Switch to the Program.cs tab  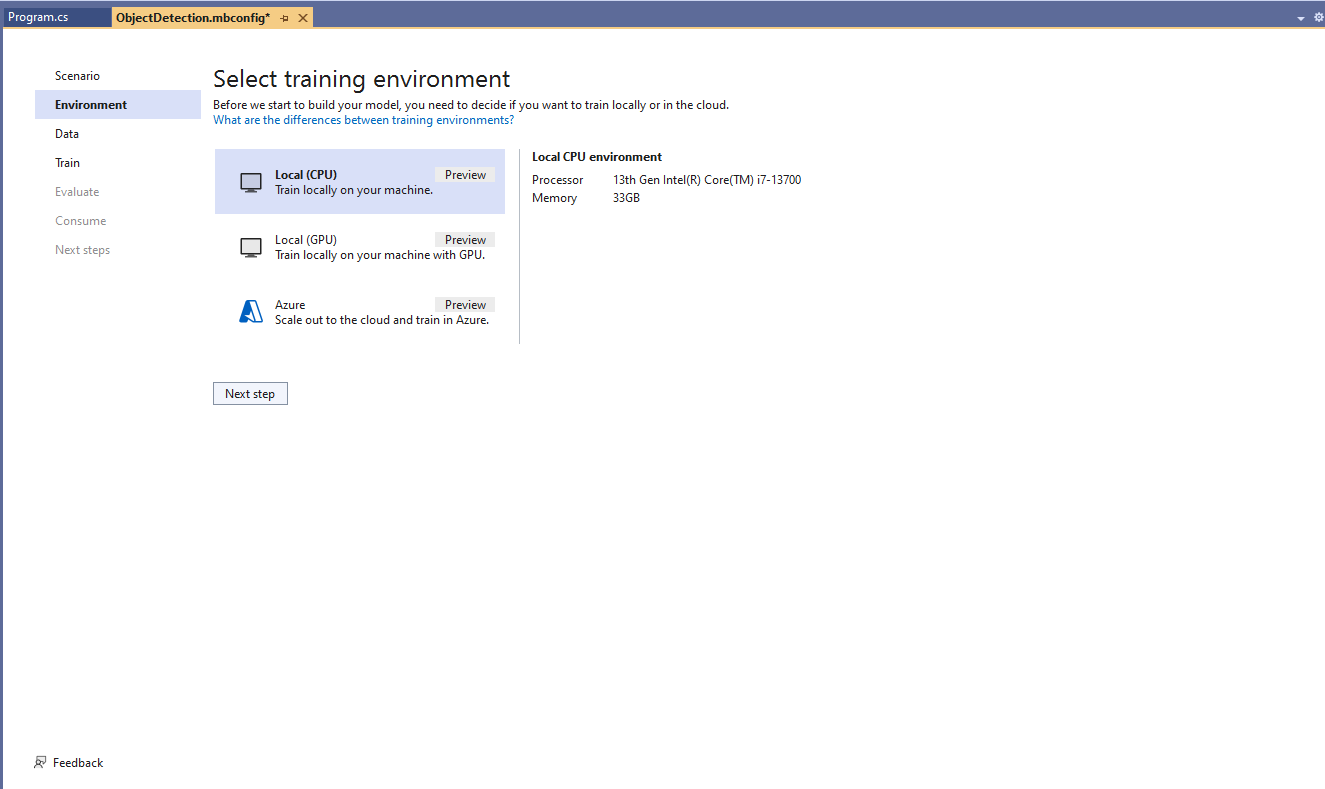[x=38, y=18]
